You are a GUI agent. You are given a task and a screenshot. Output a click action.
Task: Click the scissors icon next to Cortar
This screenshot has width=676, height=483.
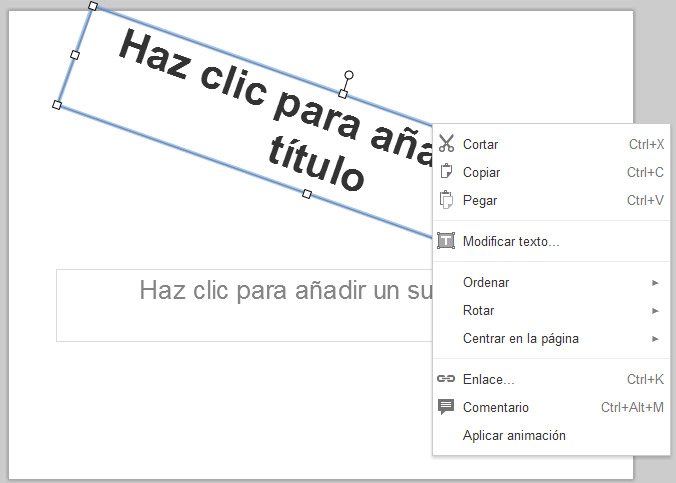pos(446,144)
